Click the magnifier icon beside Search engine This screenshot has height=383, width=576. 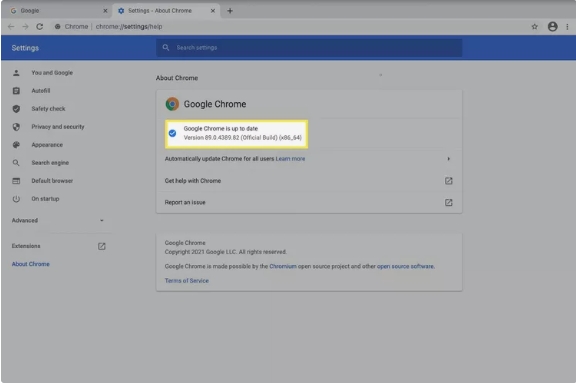[16, 163]
